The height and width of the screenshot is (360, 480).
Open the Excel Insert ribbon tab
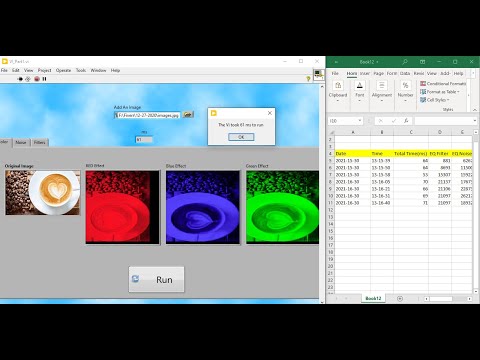(x=365, y=73)
